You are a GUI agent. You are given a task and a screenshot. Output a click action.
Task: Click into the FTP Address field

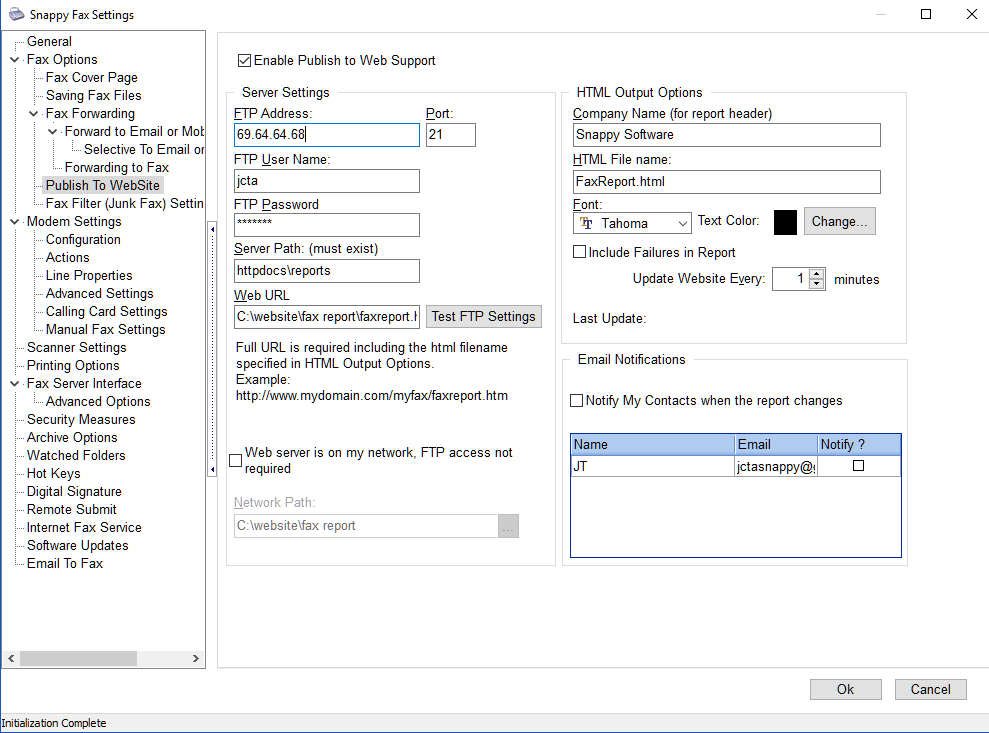(x=326, y=135)
